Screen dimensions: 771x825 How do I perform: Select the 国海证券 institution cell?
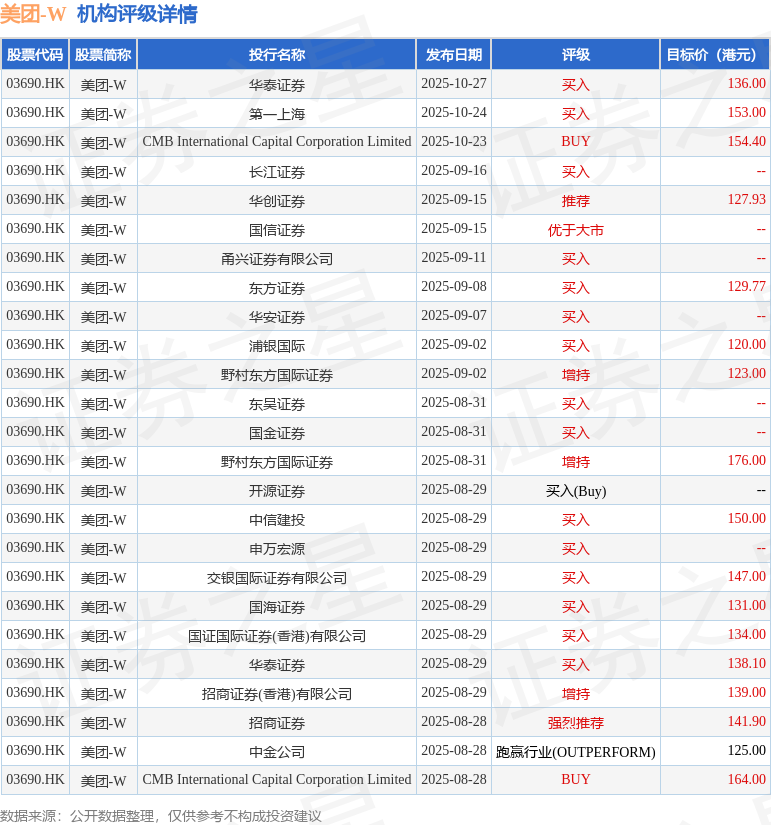pyautogui.click(x=277, y=606)
